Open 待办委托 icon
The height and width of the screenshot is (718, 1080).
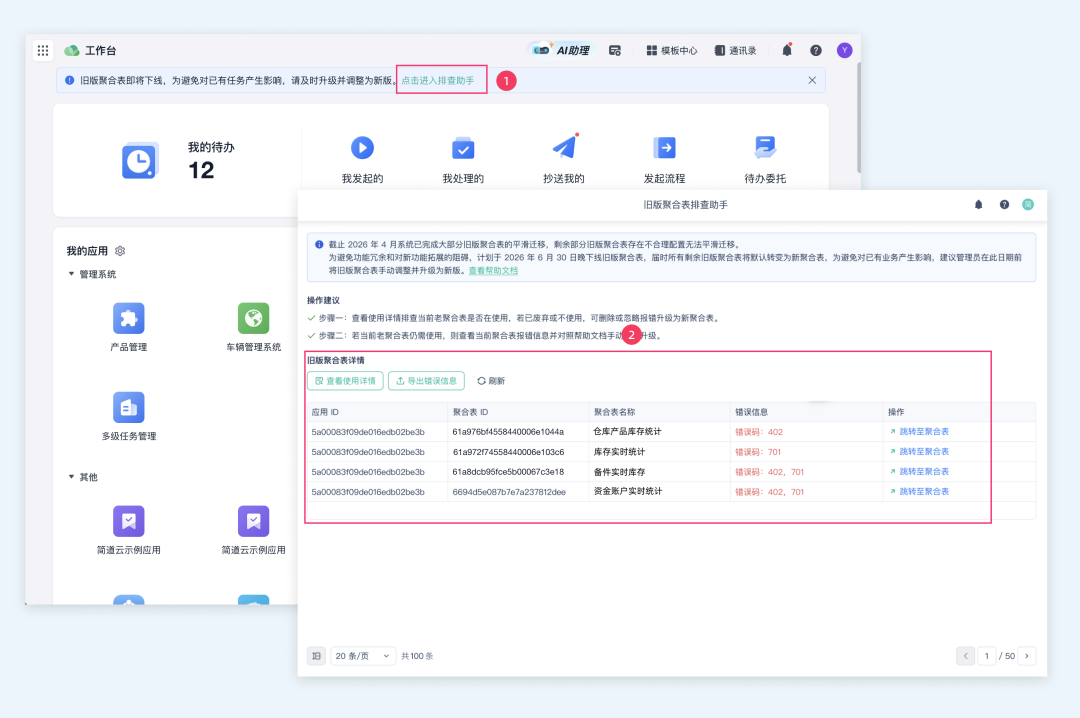pyautogui.click(x=765, y=147)
